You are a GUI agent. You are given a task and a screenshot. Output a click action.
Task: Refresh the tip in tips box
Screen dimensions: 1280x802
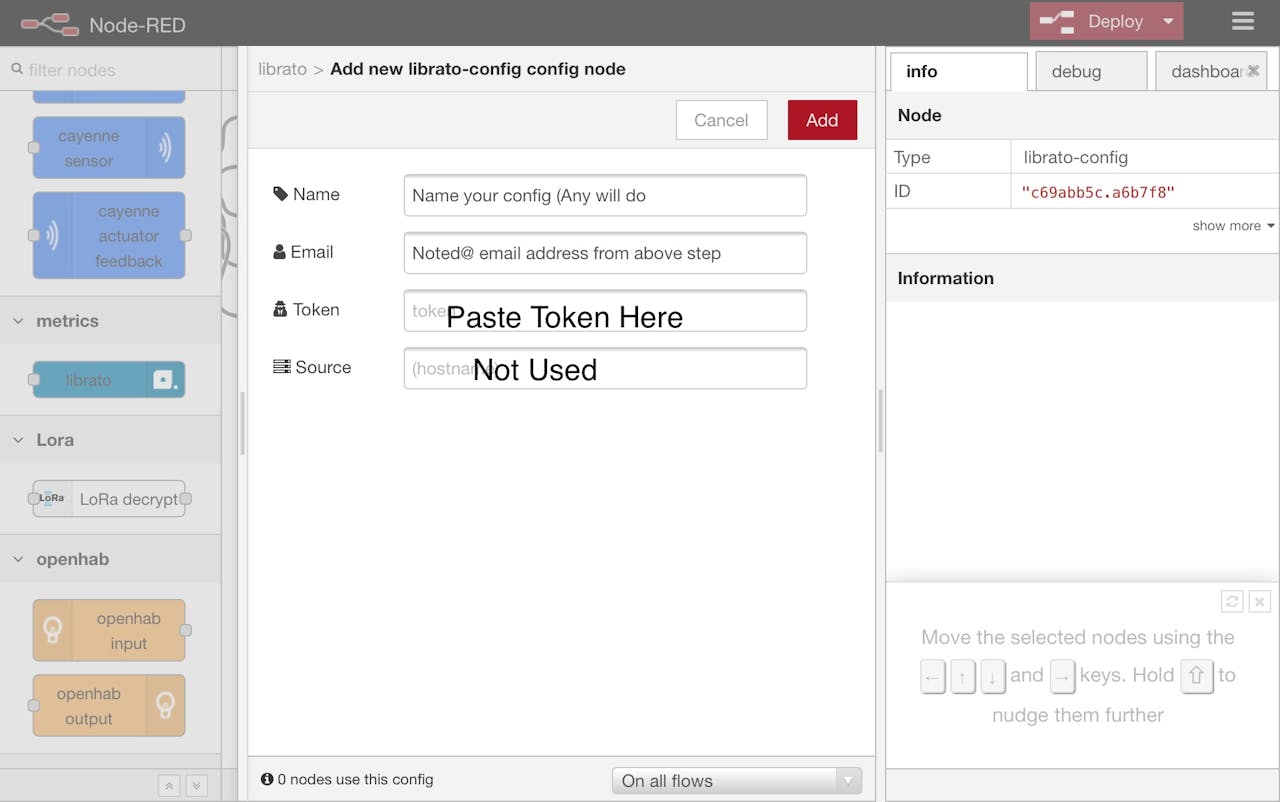[x=1232, y=601]
